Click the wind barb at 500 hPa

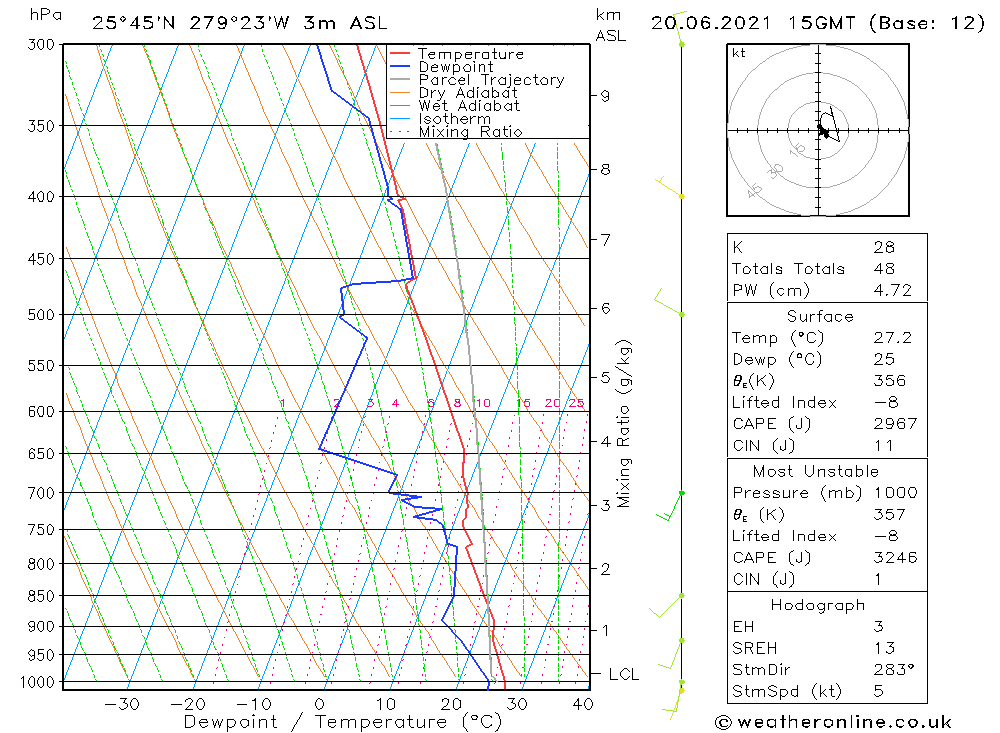668,302
